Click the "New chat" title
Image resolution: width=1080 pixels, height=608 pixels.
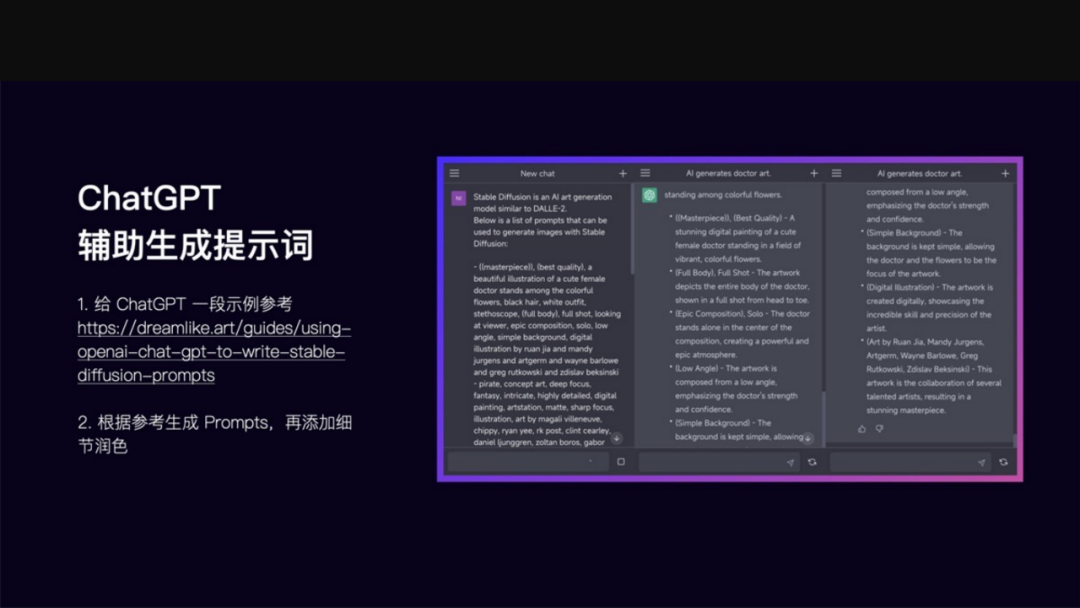pos(537,174)
